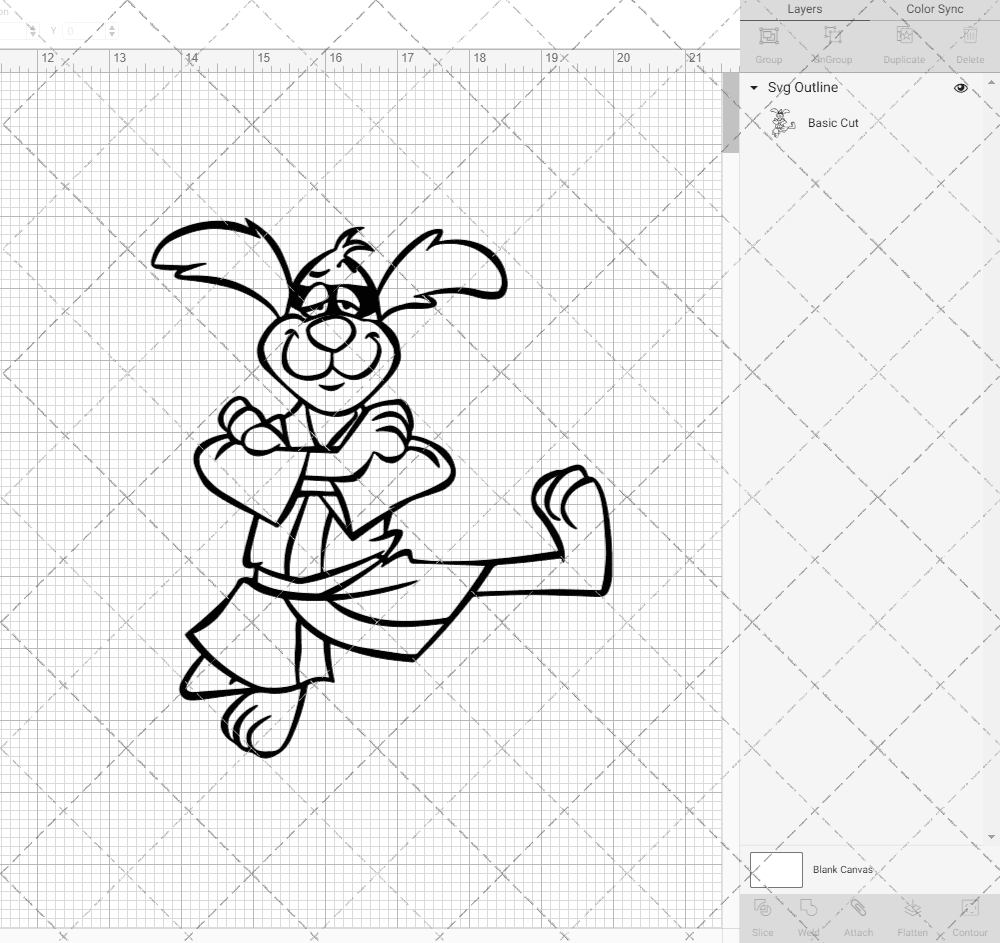Click the layers panel scroll up arrow
The width and height of the screenshot is (1000, 943).
[990, 83]
